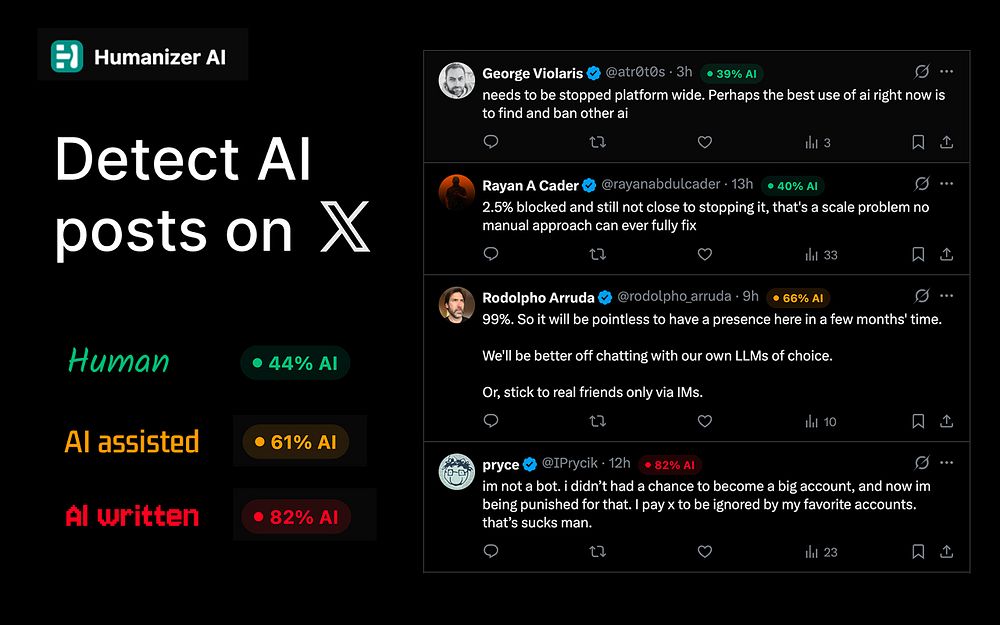Viewport: 1000px width, 625px height.
Task: Open @rayanabdulcader profile handle
Action: point(661,184)
